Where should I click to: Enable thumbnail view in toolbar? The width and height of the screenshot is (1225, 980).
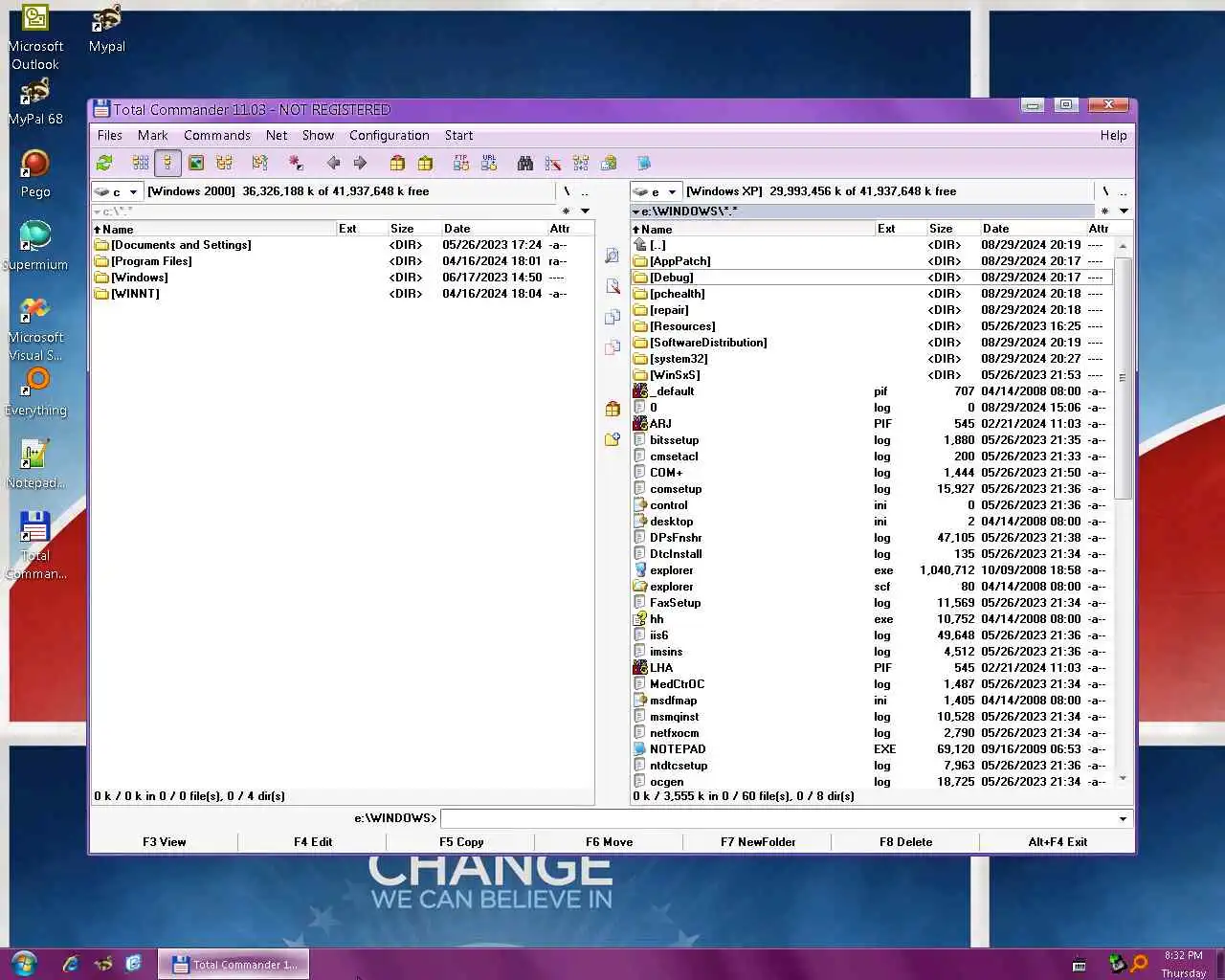click(x=196, y=163)
